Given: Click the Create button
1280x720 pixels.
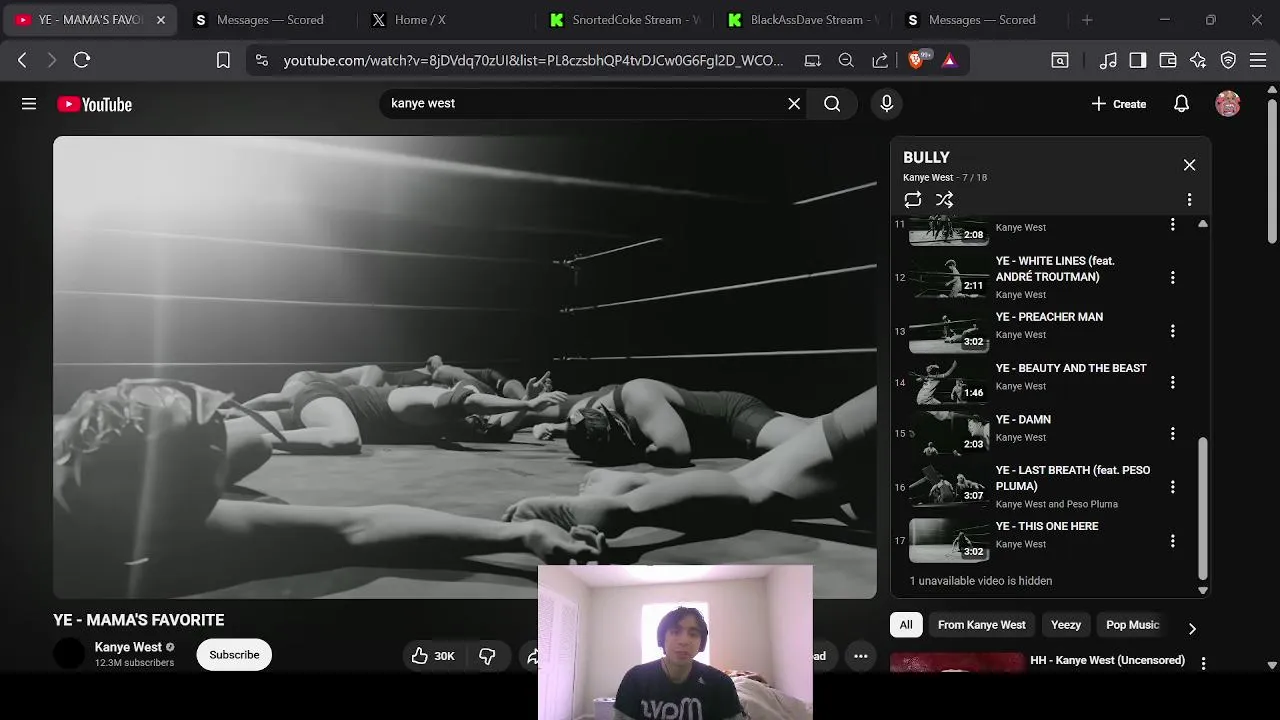Looking at the screenshot, I should pyautogui.click(x=1119, y=104).
